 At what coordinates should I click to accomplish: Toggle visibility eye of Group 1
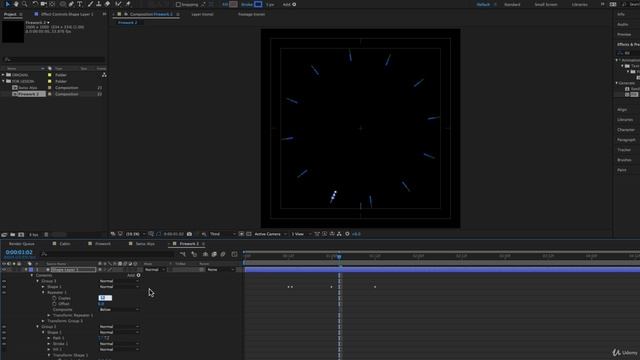pyautogui.click(x=4, y=281)
